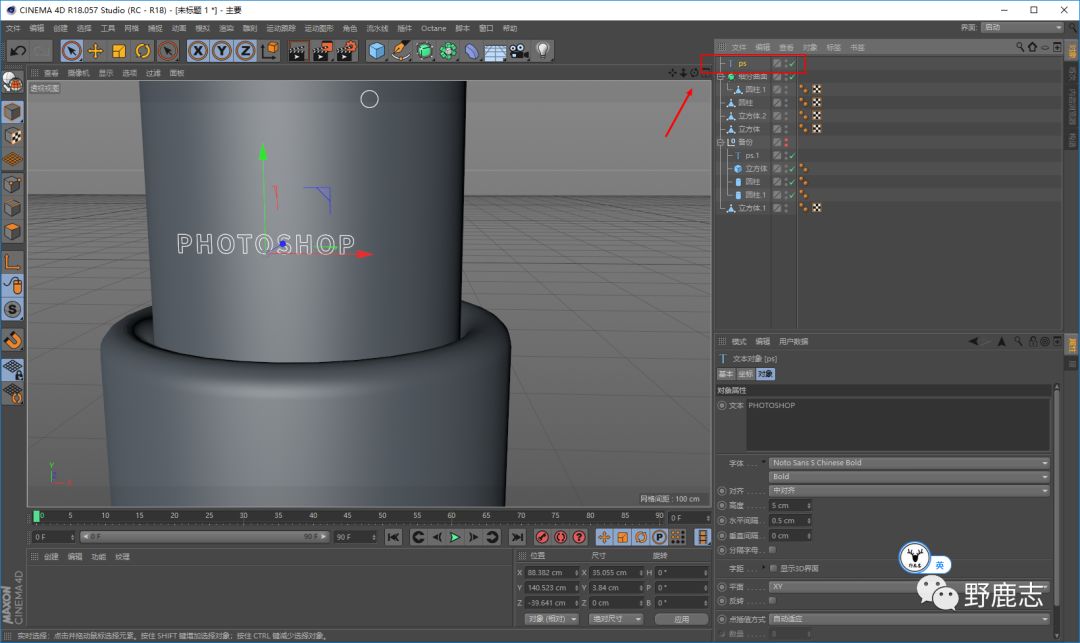Click the Camera object icon
Image resolution: width=1080 pixels, height=643 pixels.
coord(519,51)
